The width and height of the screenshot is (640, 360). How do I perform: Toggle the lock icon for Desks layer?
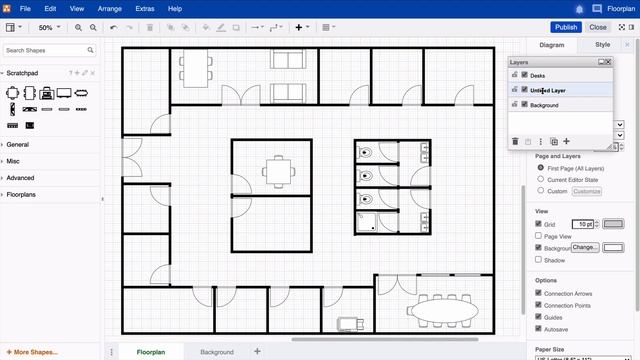point(515,75)
